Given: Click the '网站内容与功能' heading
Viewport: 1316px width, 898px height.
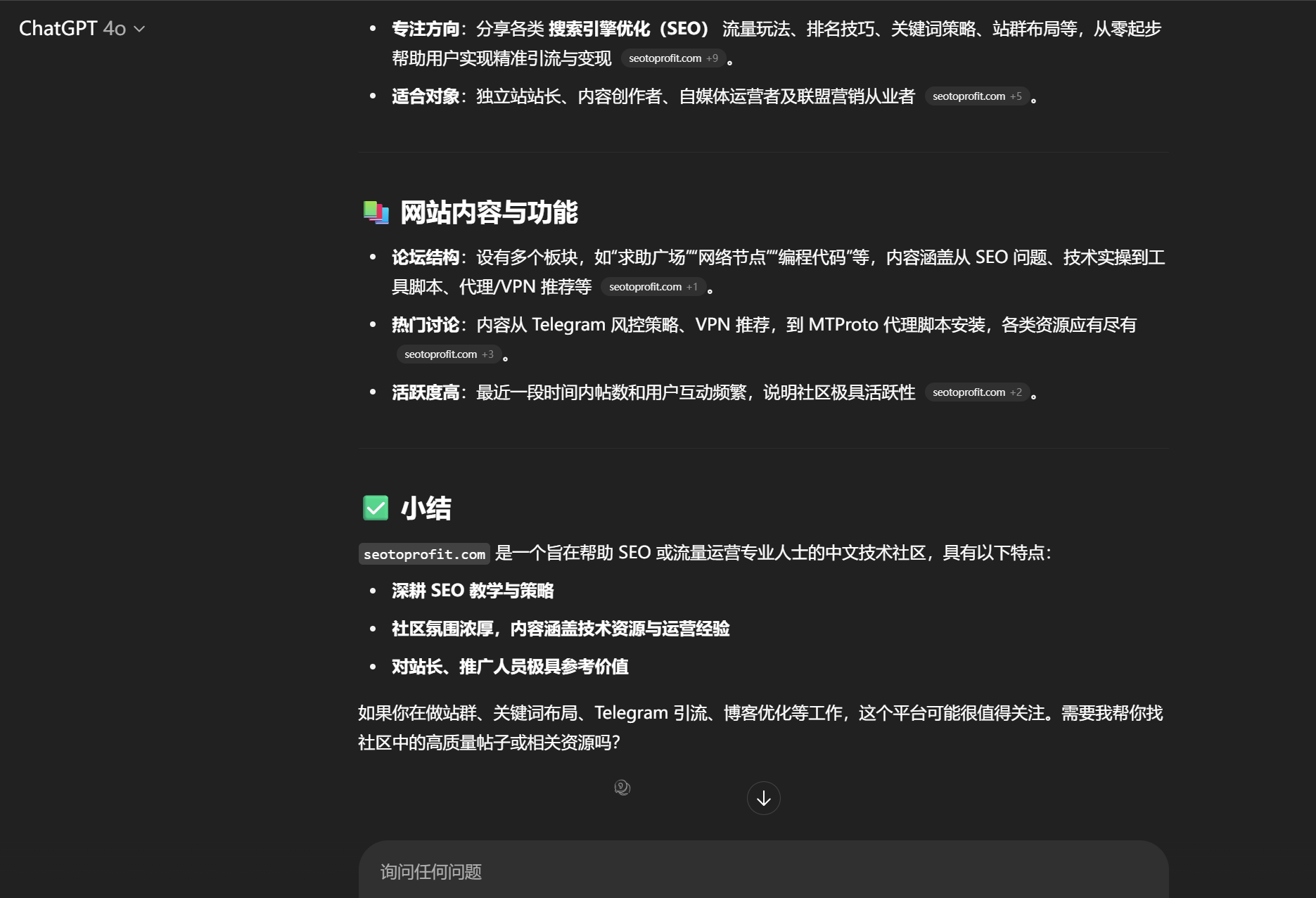Looking at the screenshot, I should (489, 212).
